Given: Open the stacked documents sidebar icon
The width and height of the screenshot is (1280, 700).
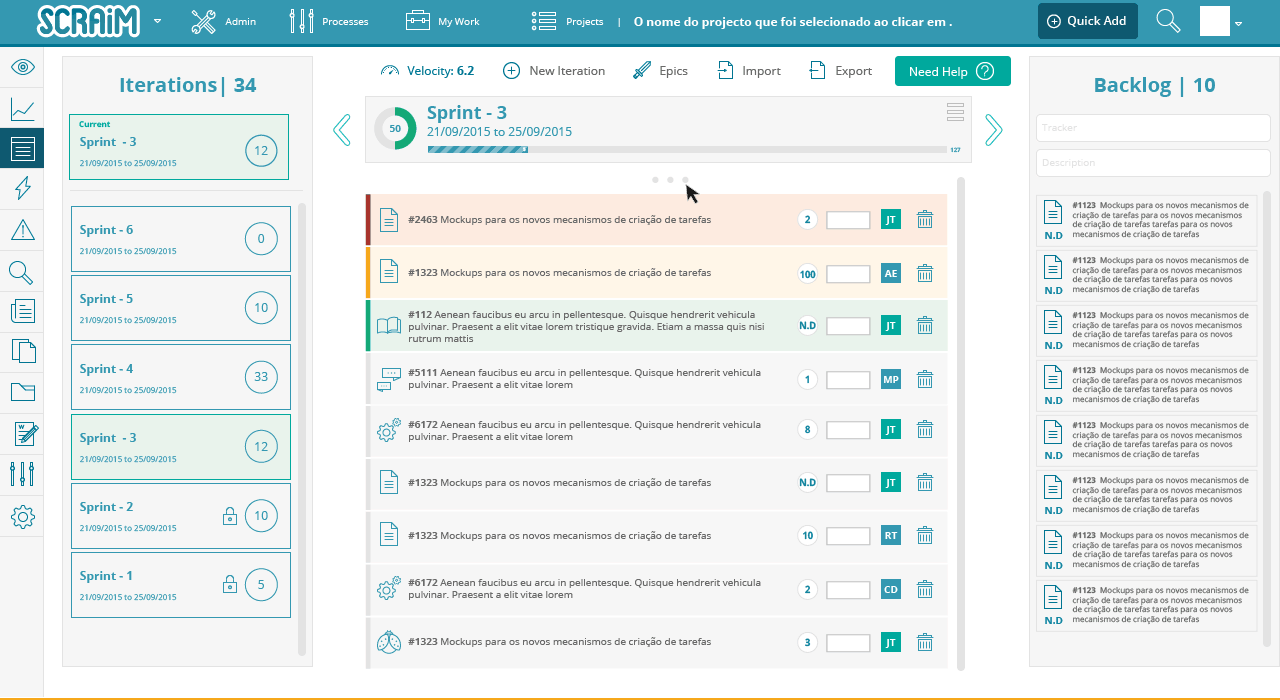Looking at the screenshot, I should [22, 352].
